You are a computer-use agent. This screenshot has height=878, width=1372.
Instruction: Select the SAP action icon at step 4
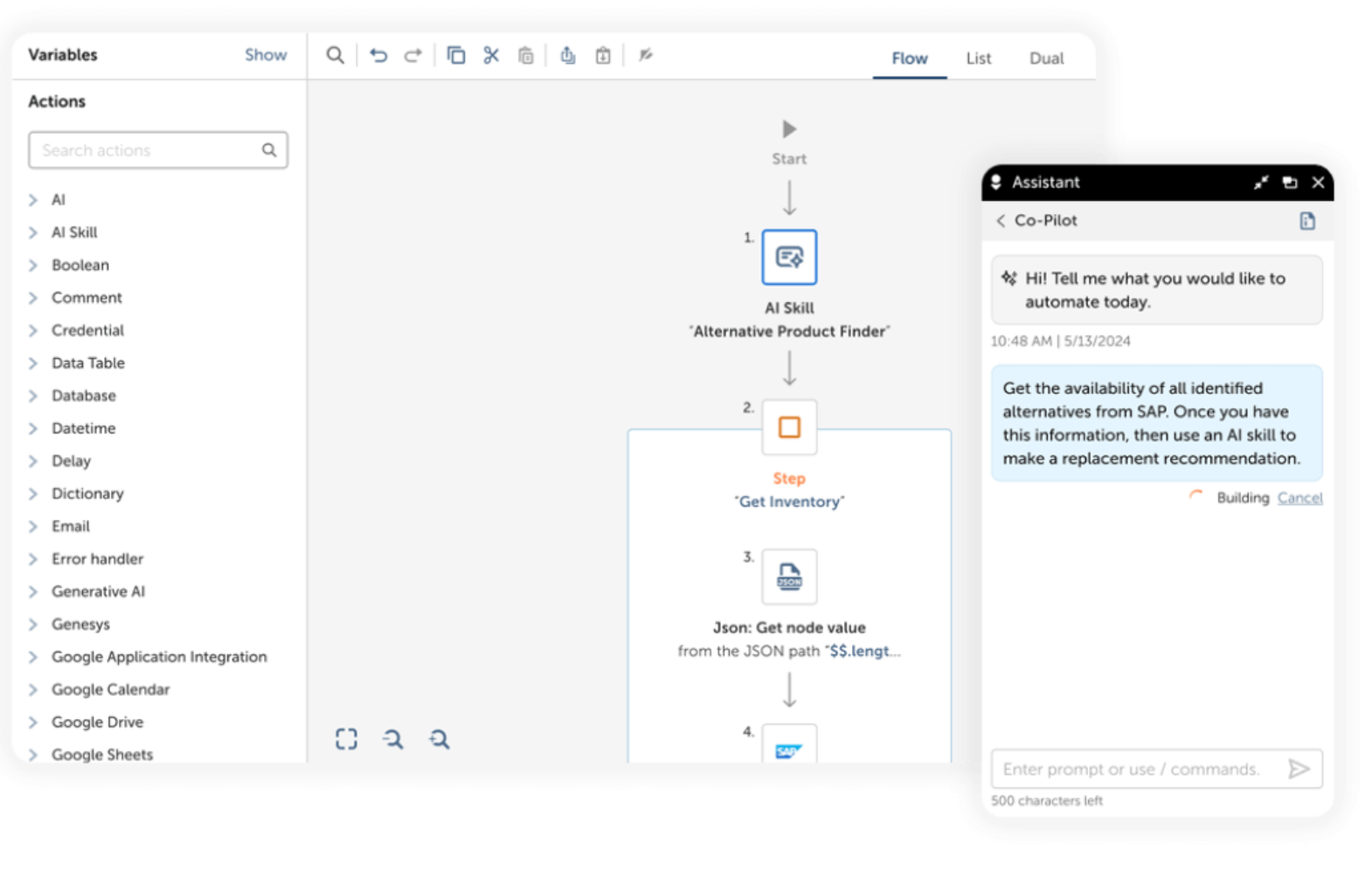(x=789, y=744)
